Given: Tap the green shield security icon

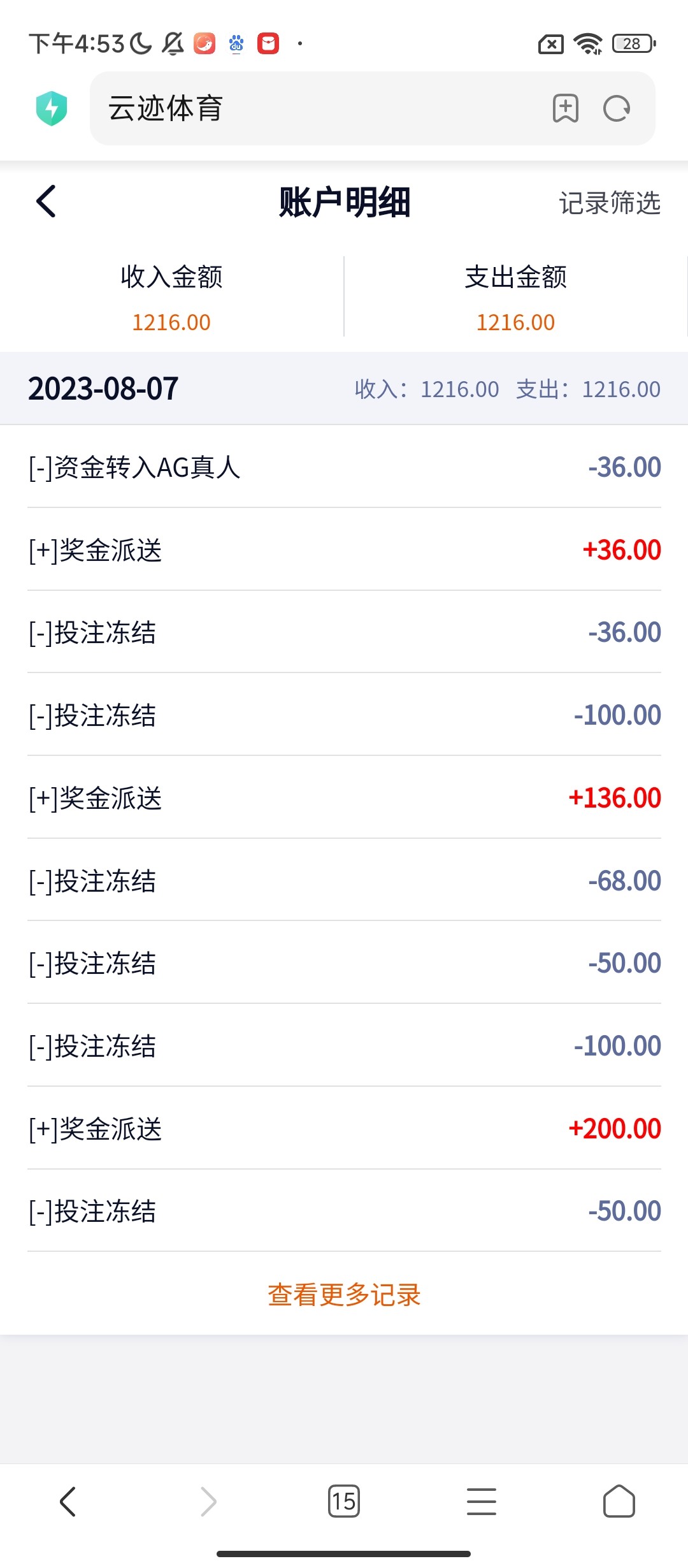Looking at the screenshot, I should [52, 108].
